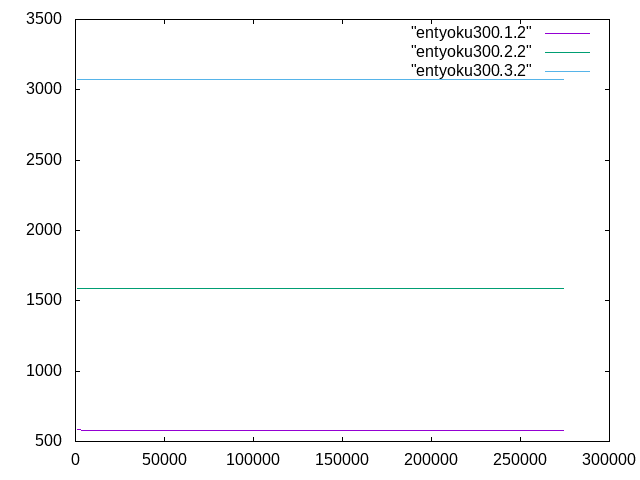This screenshot has height=480, width=640.
Task: Select the green legend line sample
Action: (x=567, y=52)
